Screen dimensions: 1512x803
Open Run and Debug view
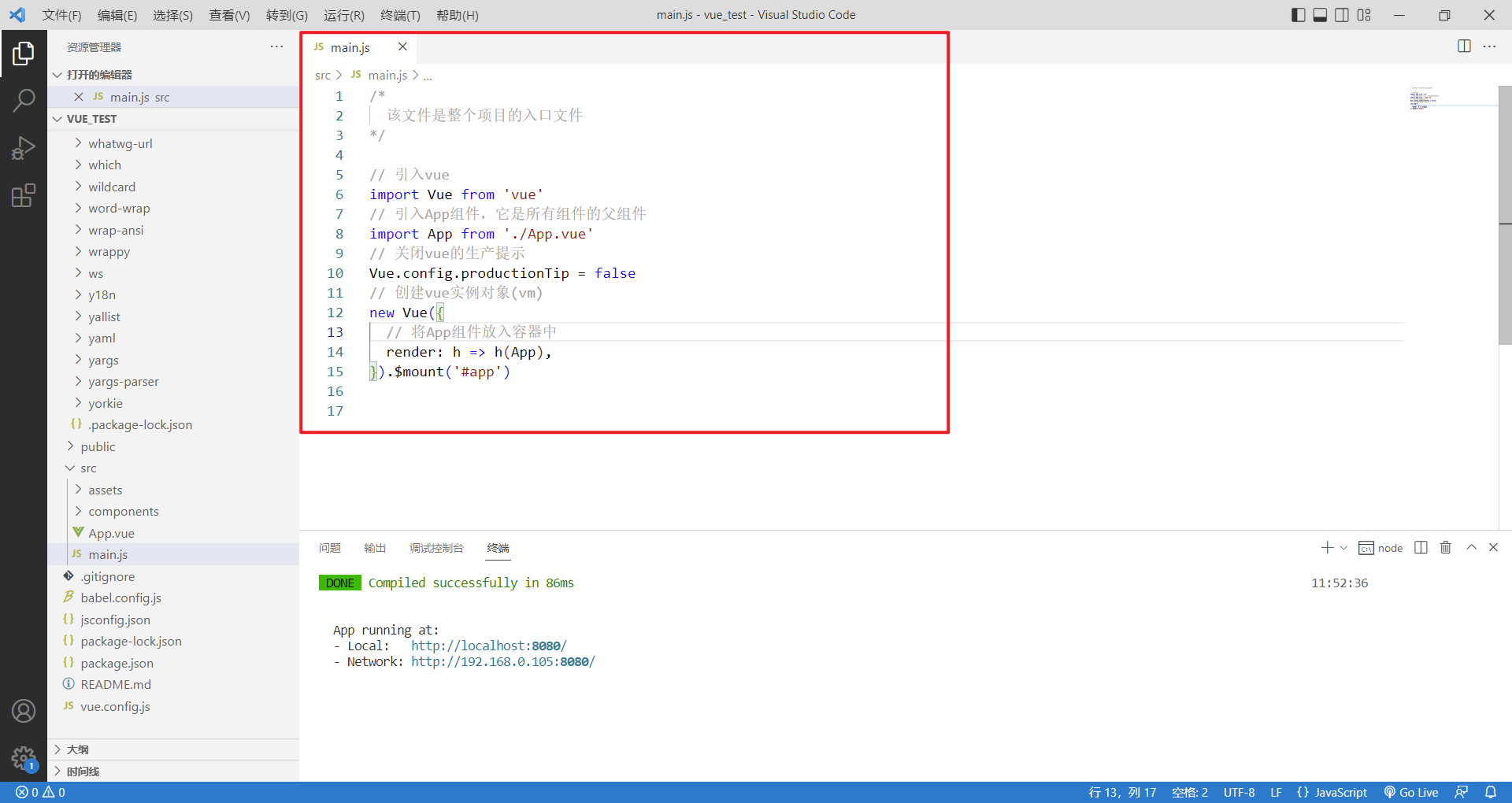(x=24, y=148)
